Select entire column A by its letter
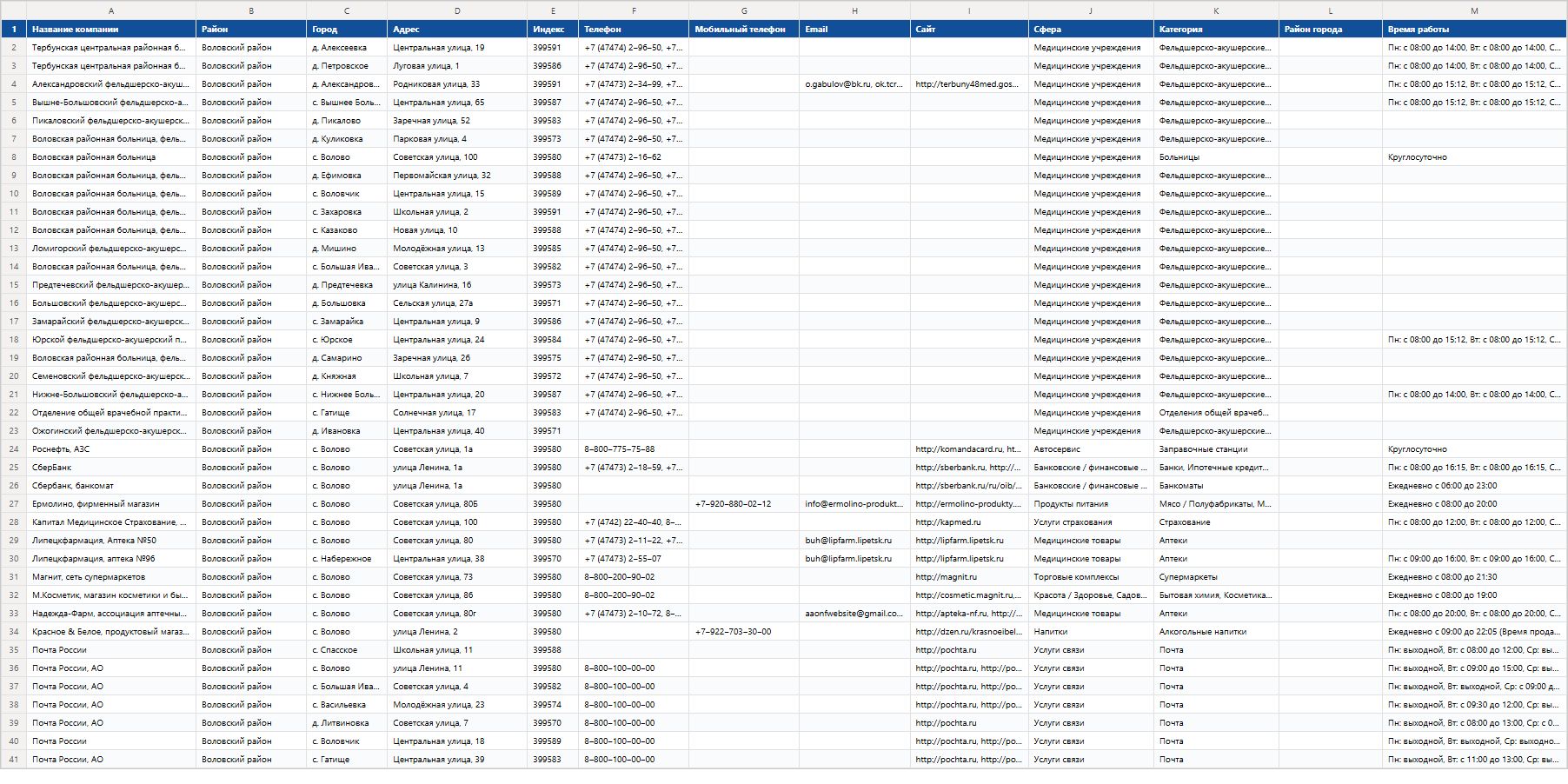Image resolution: width=1568 pixels, height=784 pixels. 111,10
